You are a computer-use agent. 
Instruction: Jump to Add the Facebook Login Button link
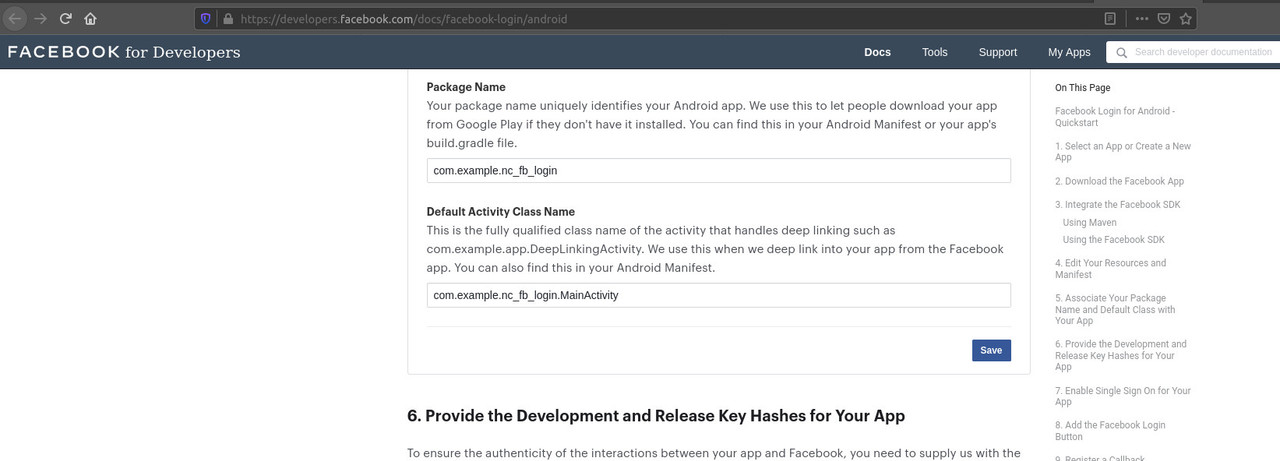[1110, 431]
